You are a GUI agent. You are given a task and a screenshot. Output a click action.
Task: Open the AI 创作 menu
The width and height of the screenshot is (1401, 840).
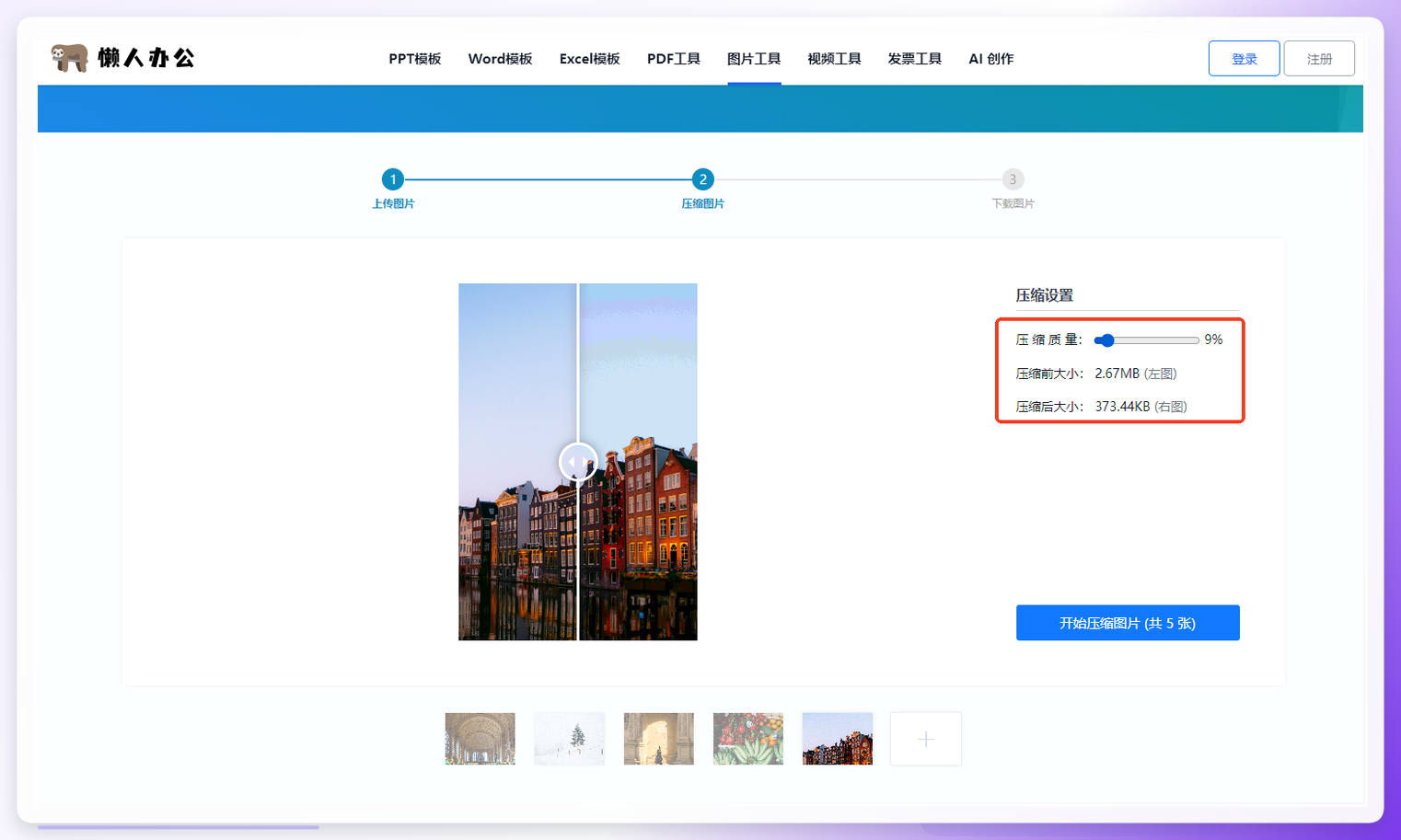coord(990,59)
